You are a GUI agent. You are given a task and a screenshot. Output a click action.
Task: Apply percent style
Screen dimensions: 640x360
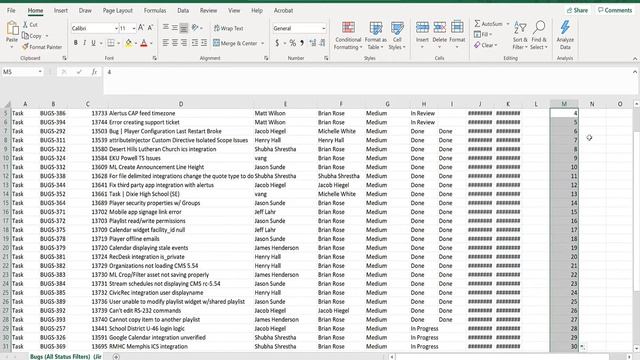(x=292, y=43)
